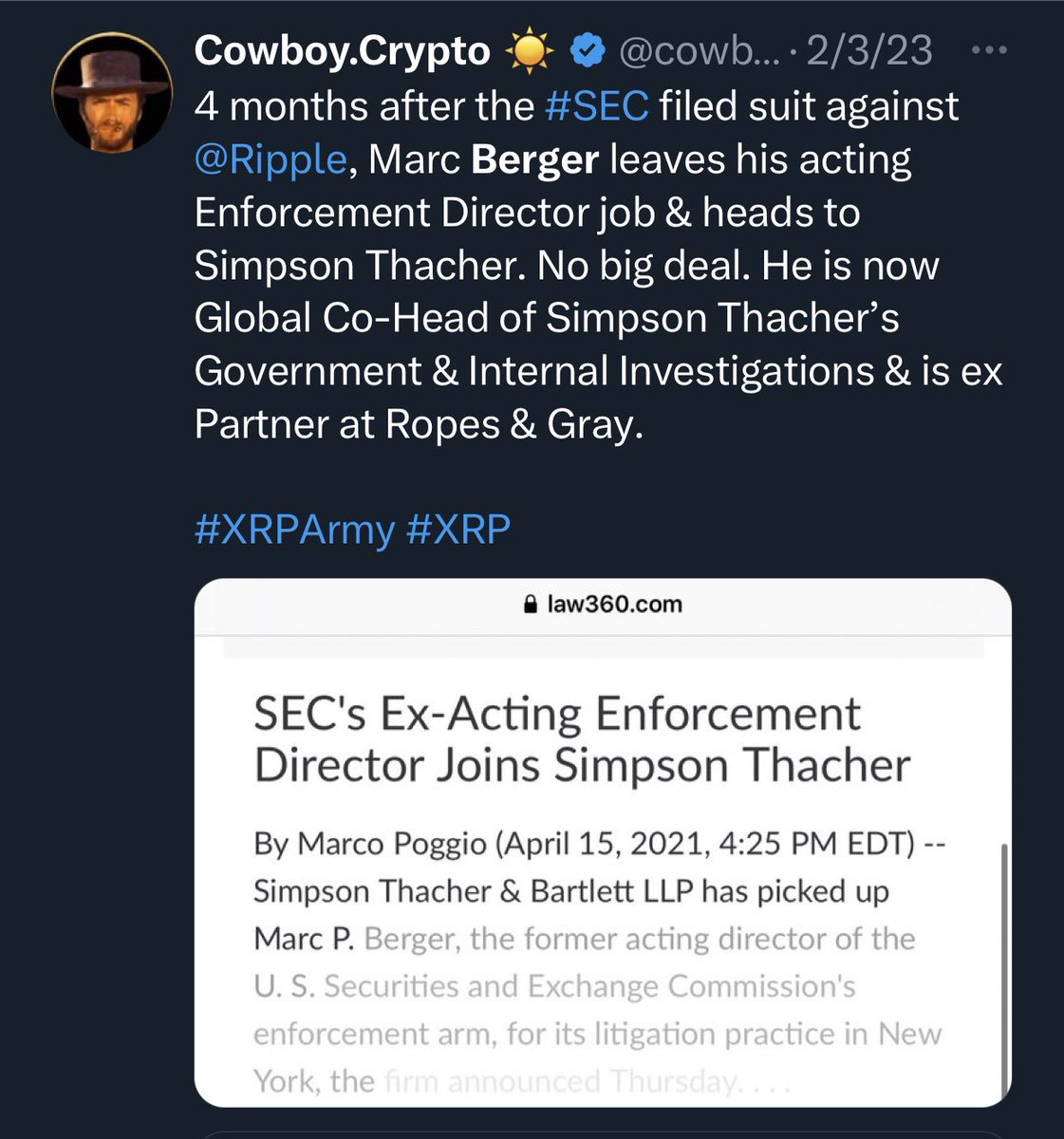
Task: Open the tweet's three-dot more menu
Action: click(x=990, y=51)
